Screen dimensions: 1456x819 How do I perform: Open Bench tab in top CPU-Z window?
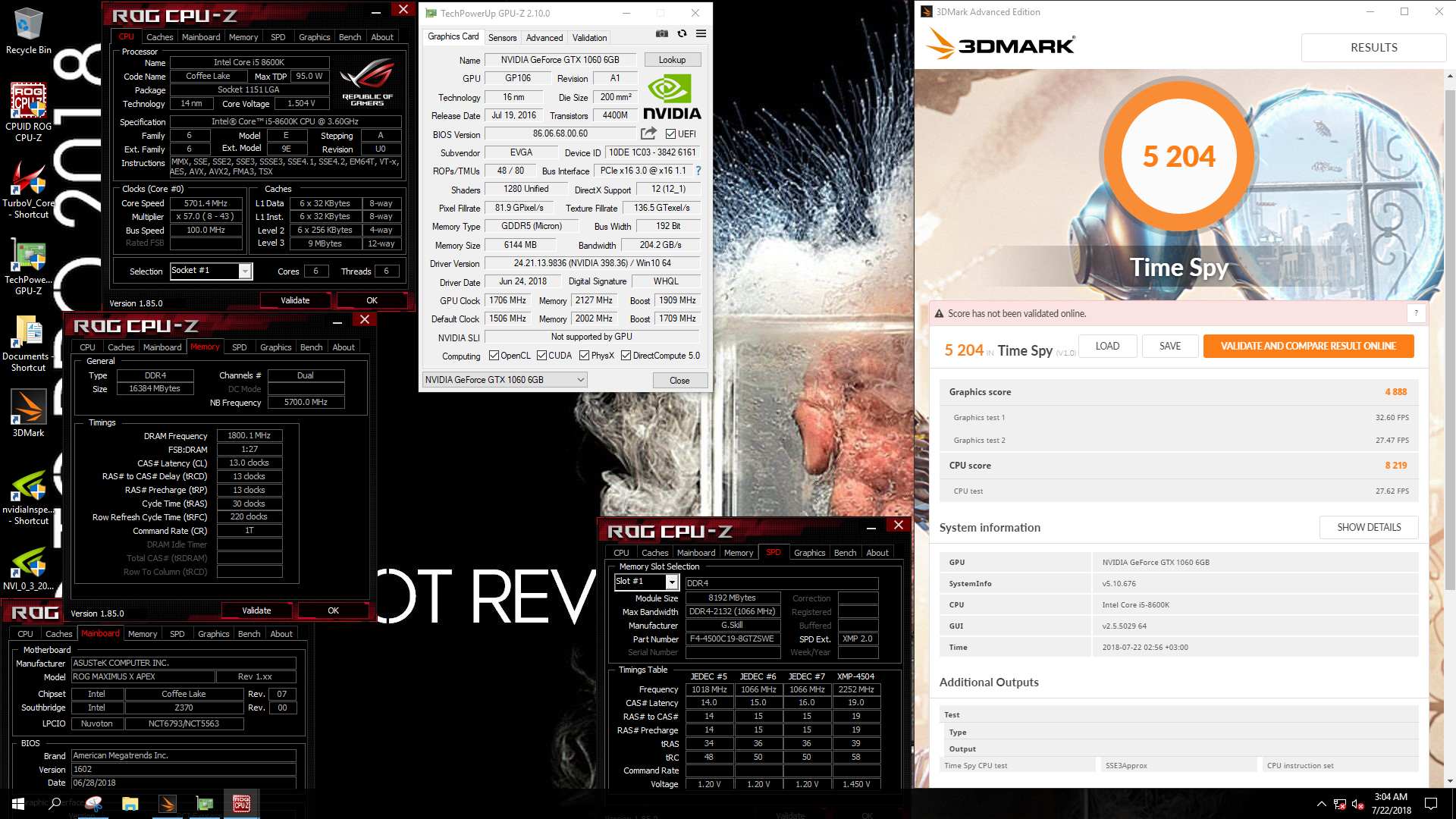pyautogui.click(x=350, y=37)
